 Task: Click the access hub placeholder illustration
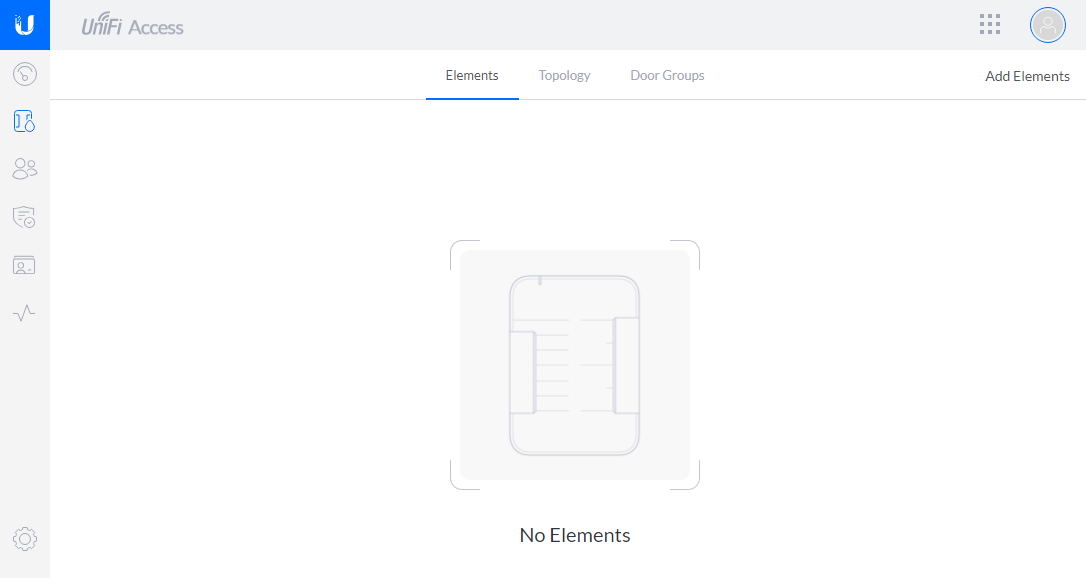(575, 365)
